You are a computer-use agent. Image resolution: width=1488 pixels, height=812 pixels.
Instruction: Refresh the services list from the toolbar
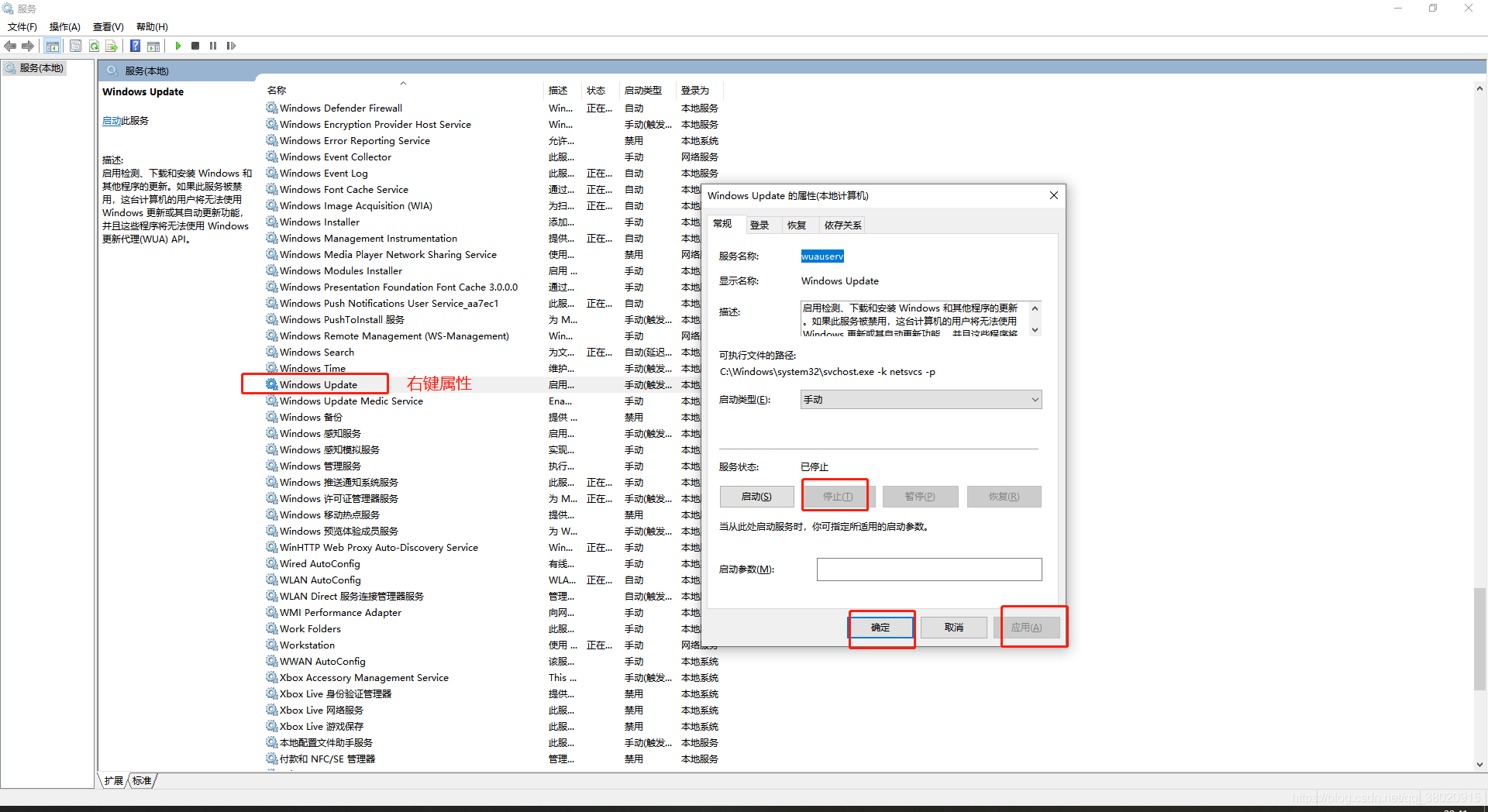94,46
